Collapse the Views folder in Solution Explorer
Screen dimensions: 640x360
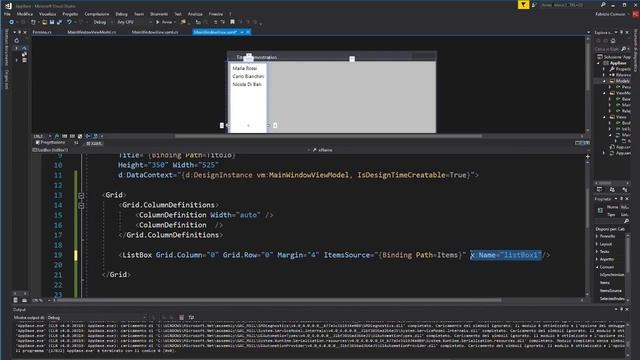coord(605,117)
